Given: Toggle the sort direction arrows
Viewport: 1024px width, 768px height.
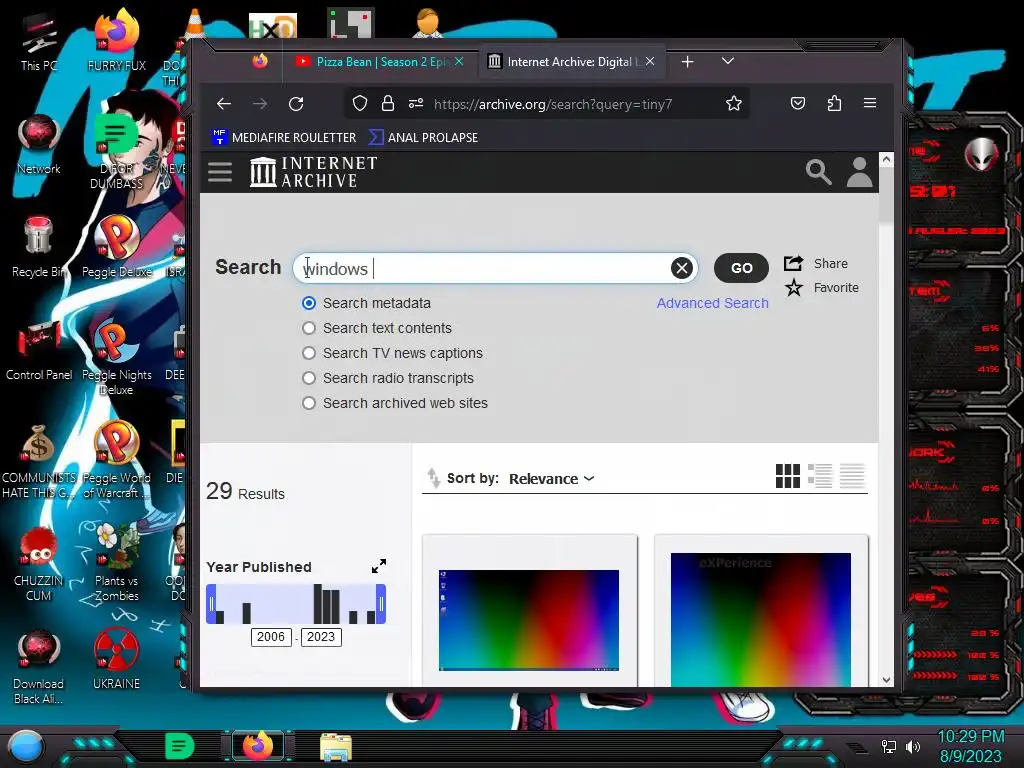Looking at the screenshot, I should [433, 478].
